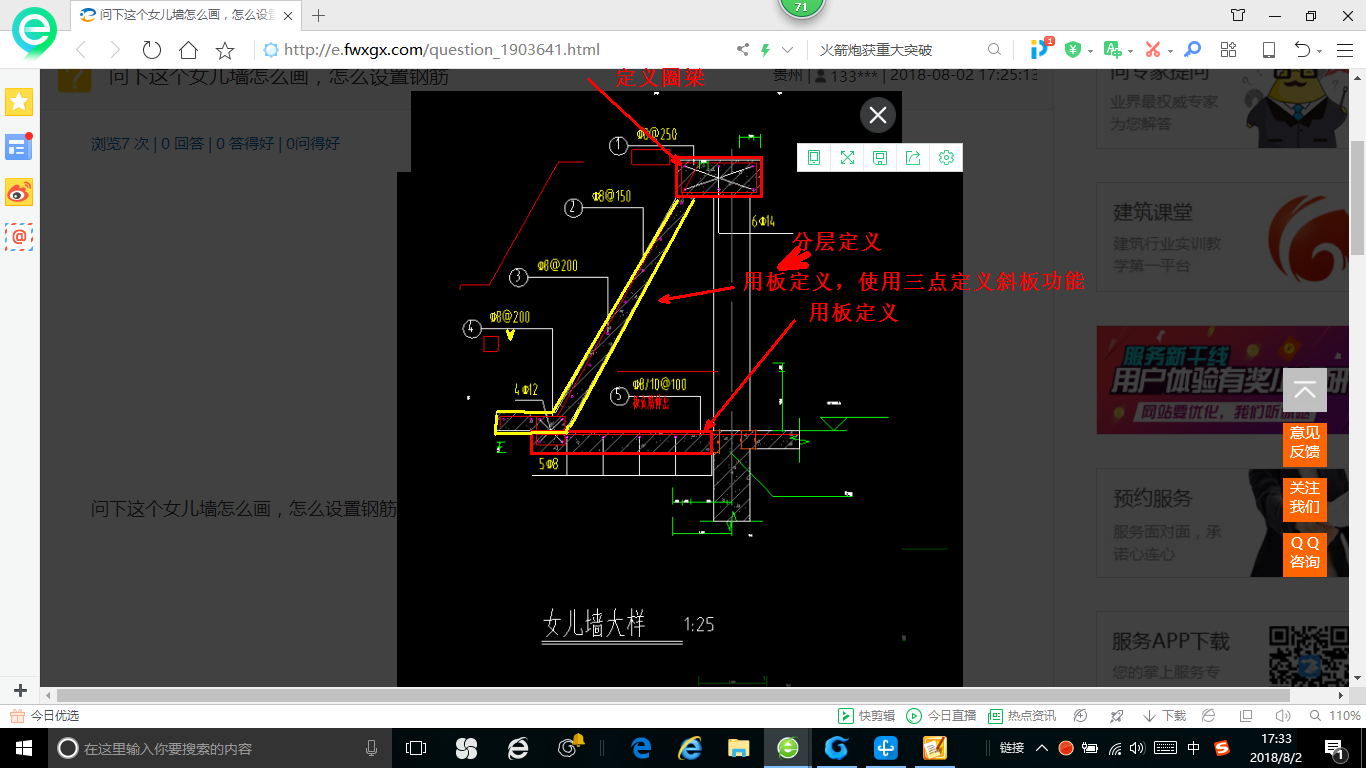Click the mobile view icon in image toolbar
Viewport: 1366px width, 768px height.
[814, 157]
